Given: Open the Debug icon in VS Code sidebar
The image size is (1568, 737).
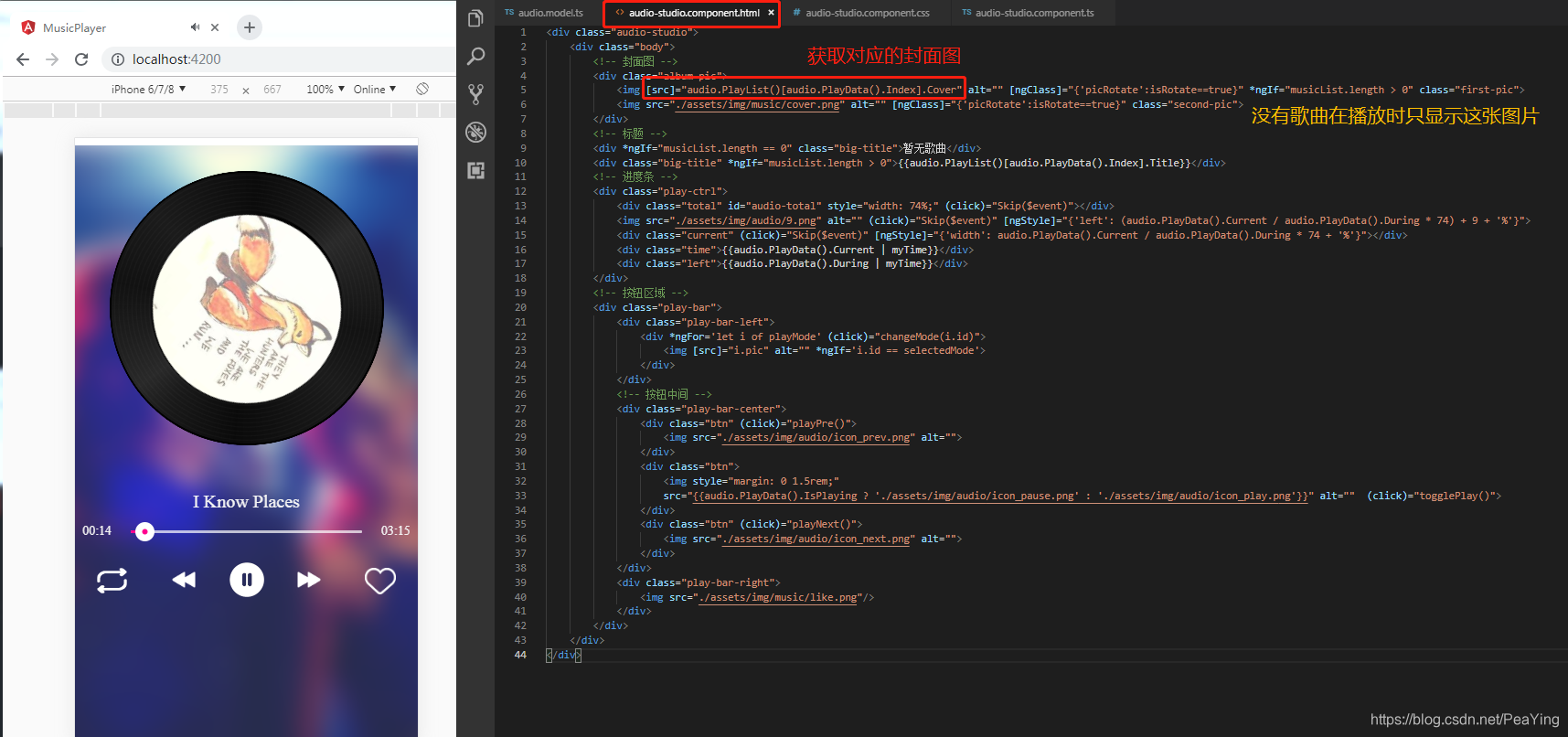Looking at the screenshot, I should pos(475,132).
